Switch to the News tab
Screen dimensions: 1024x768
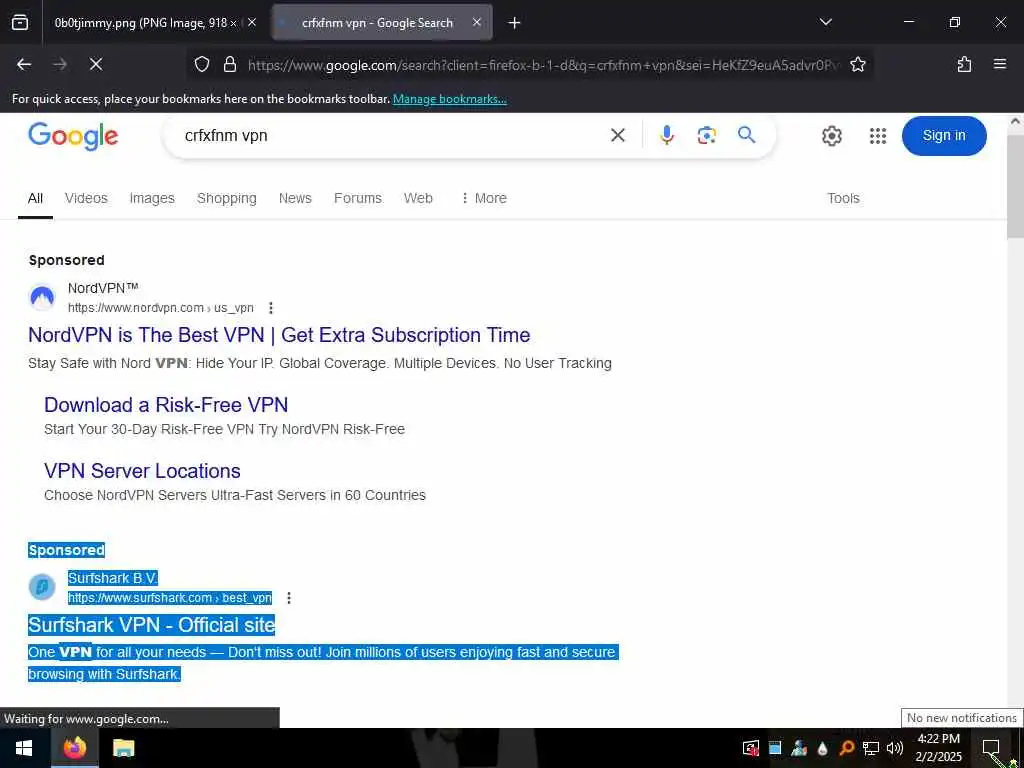pos(295,198)
